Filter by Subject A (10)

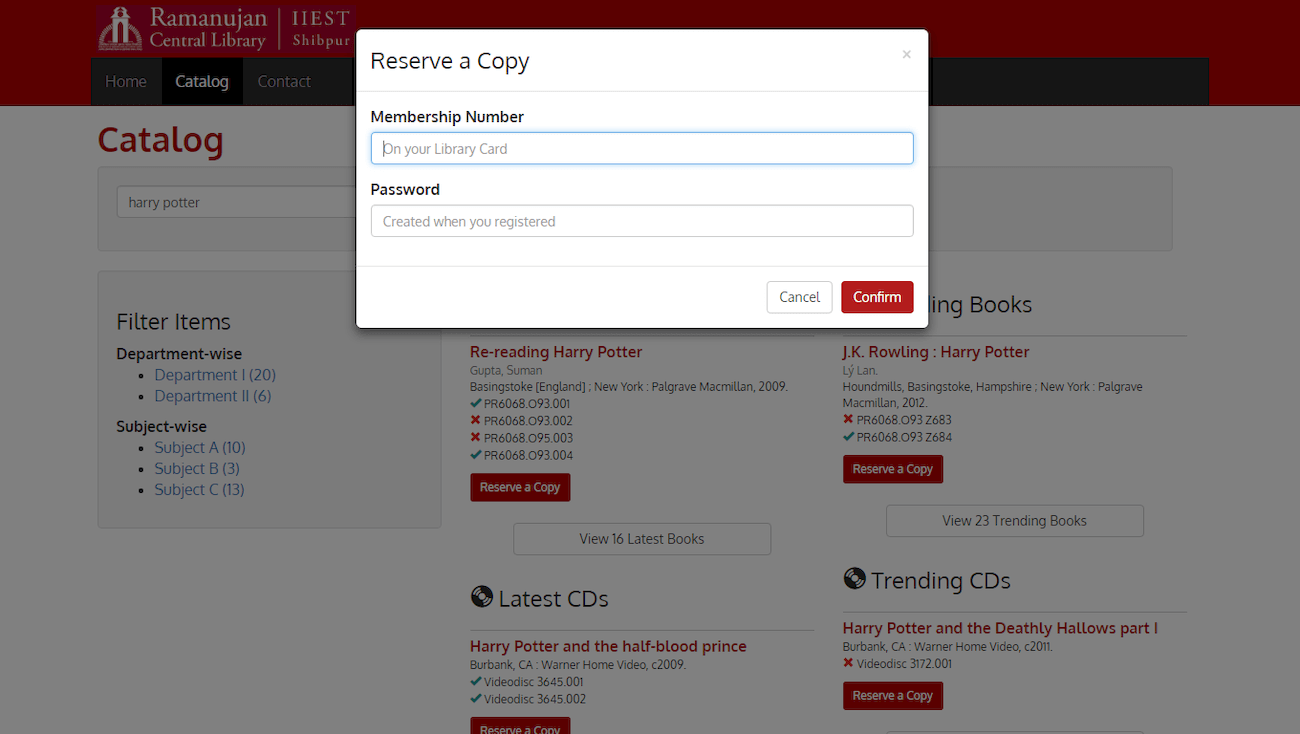pyautogui.click(x=199, y=448)
